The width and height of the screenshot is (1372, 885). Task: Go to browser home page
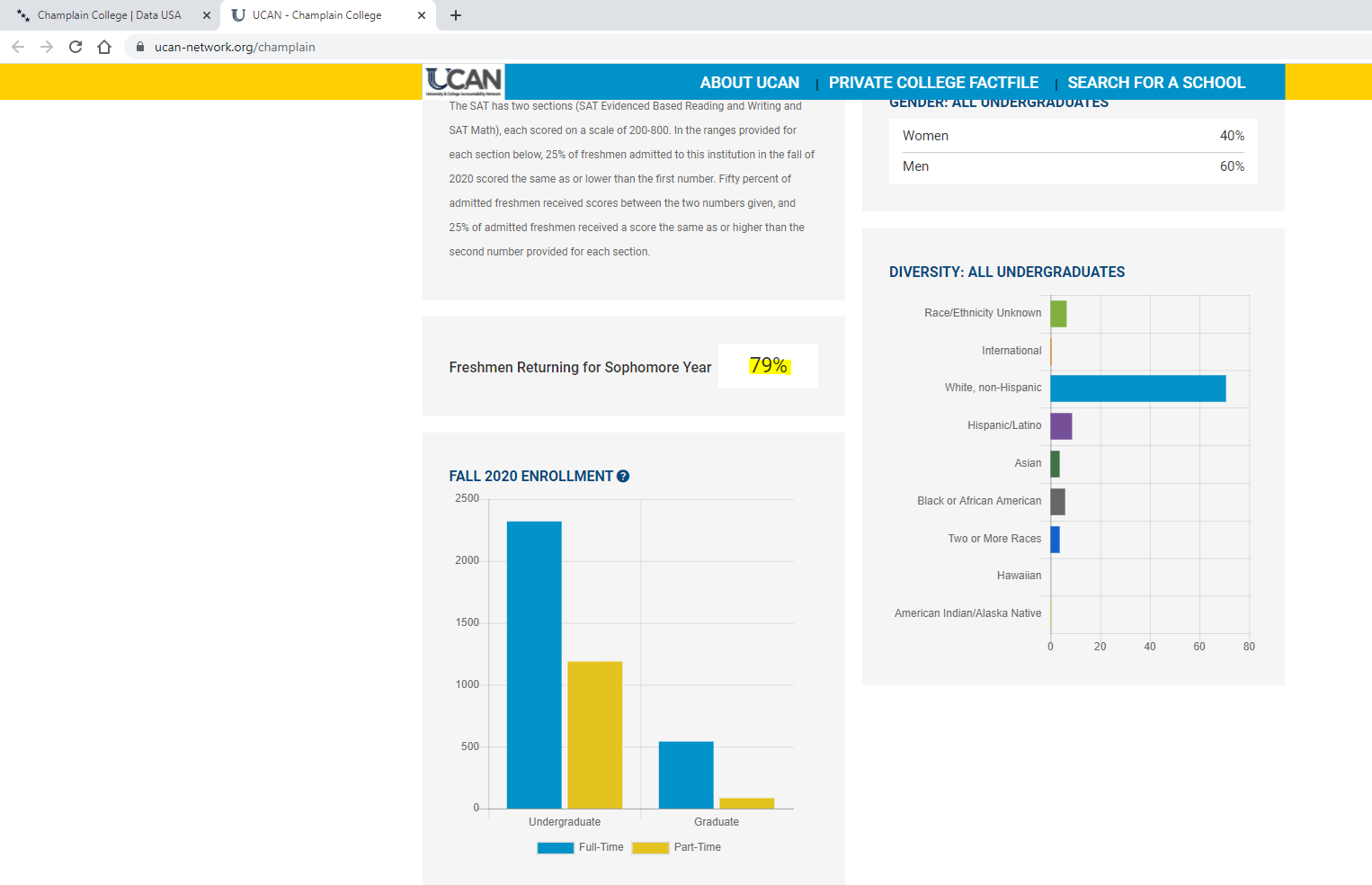click(104, 47)
